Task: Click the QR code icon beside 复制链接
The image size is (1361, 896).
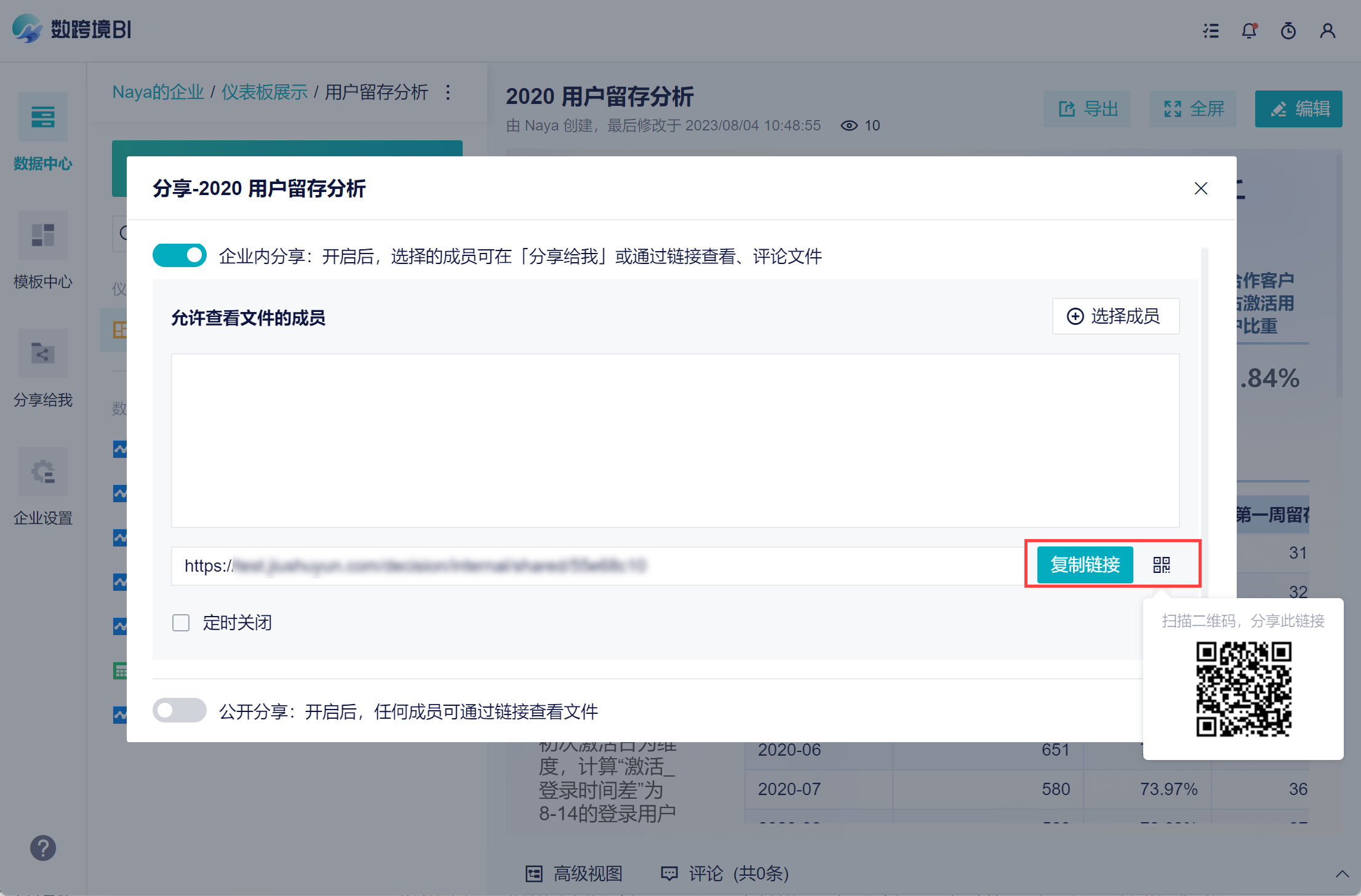Action: point(1161,565)
